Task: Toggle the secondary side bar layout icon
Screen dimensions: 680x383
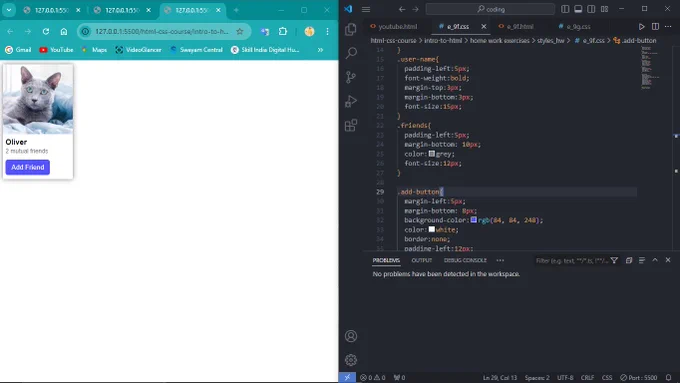Action: point(591,9)
